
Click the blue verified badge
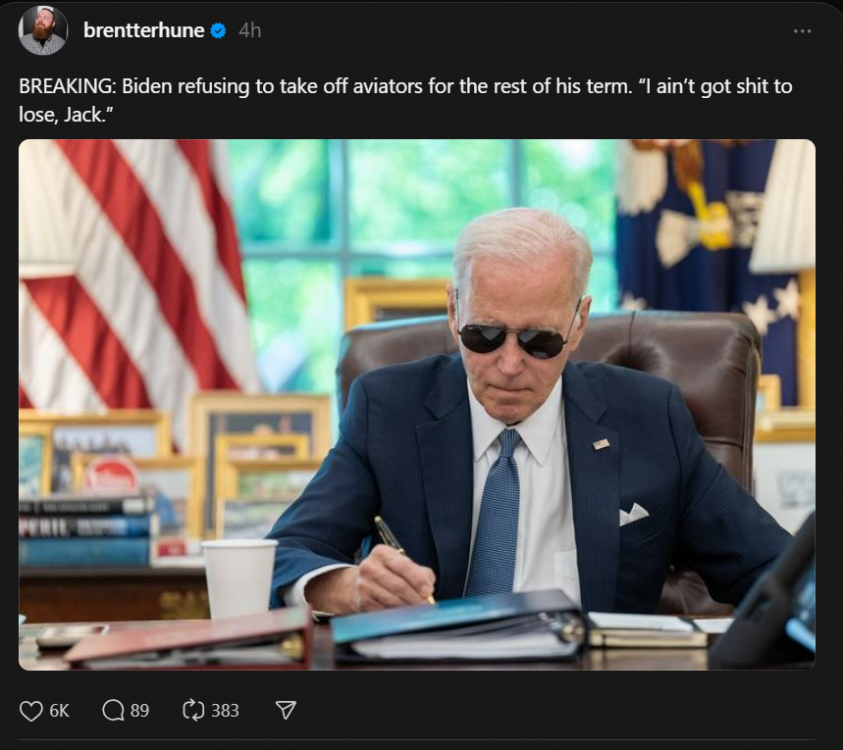coord(218,31)
